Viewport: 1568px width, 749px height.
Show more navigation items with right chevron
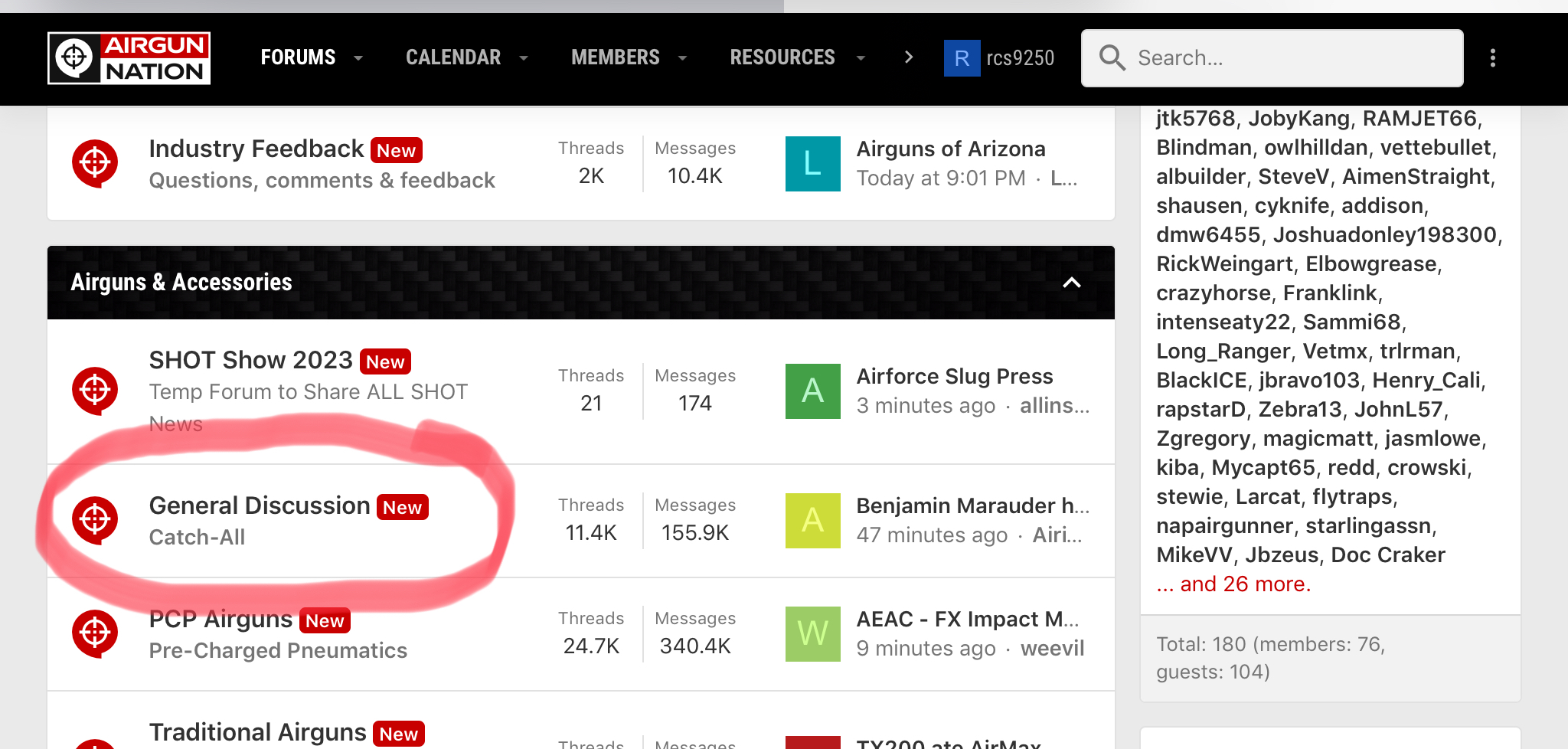909,57
